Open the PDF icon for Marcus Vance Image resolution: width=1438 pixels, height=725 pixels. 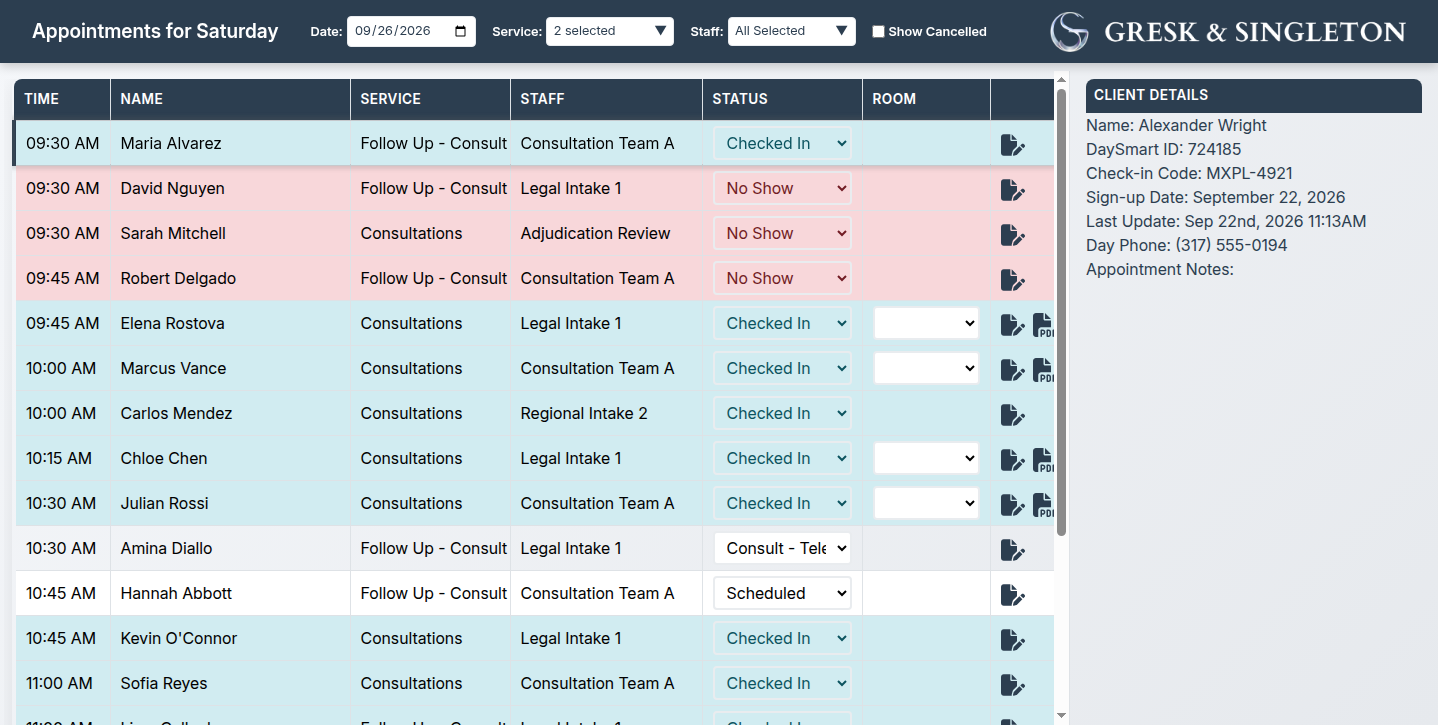point(1043,369)
